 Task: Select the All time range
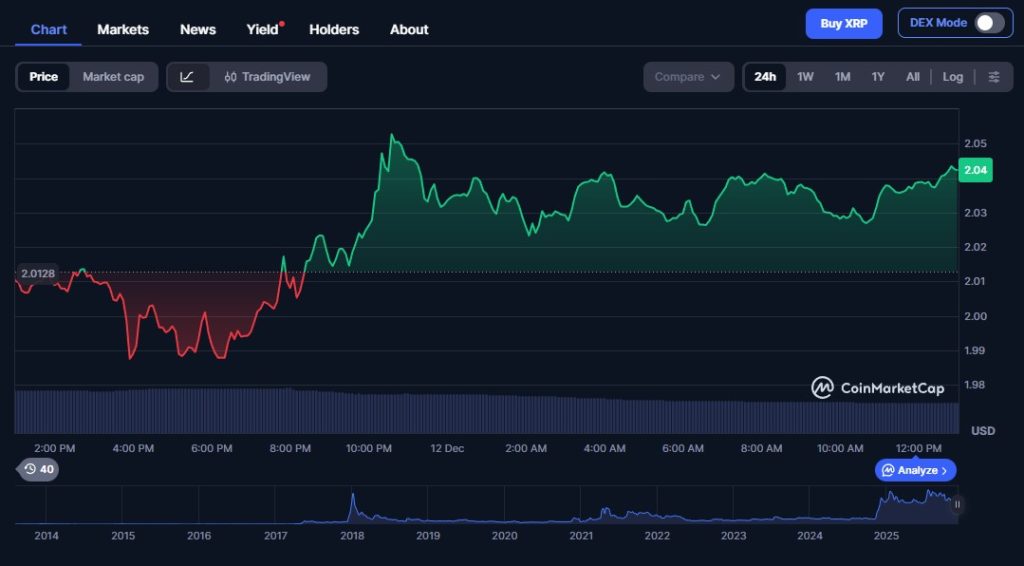click(912, 77)
